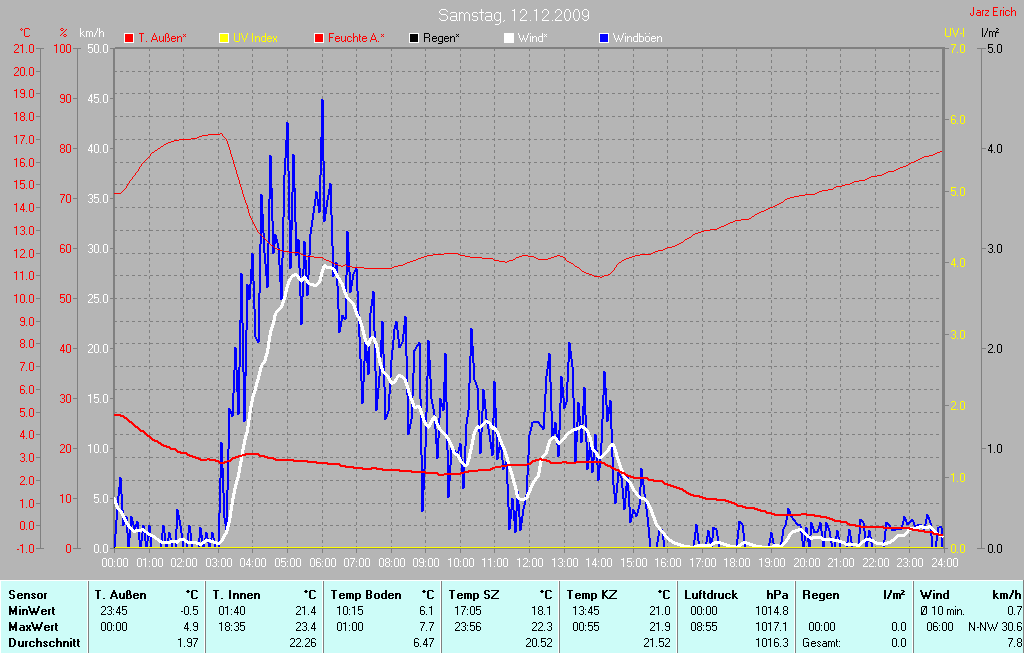Click the yellow UV Index legend swatch
This screenshot has width=1024, height=653.
coord(224,38)
